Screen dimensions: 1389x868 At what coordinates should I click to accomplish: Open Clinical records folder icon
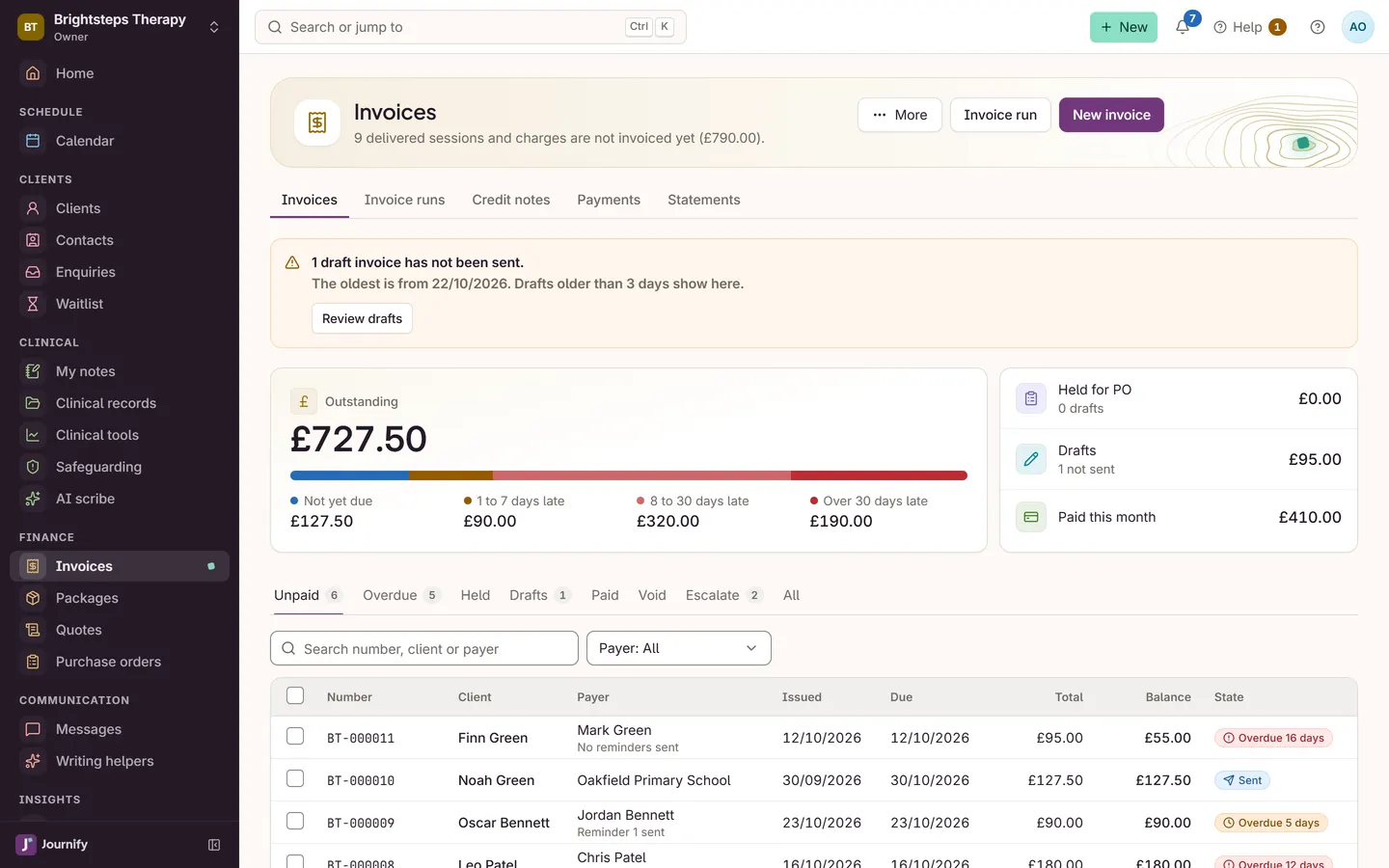point(33,403)
